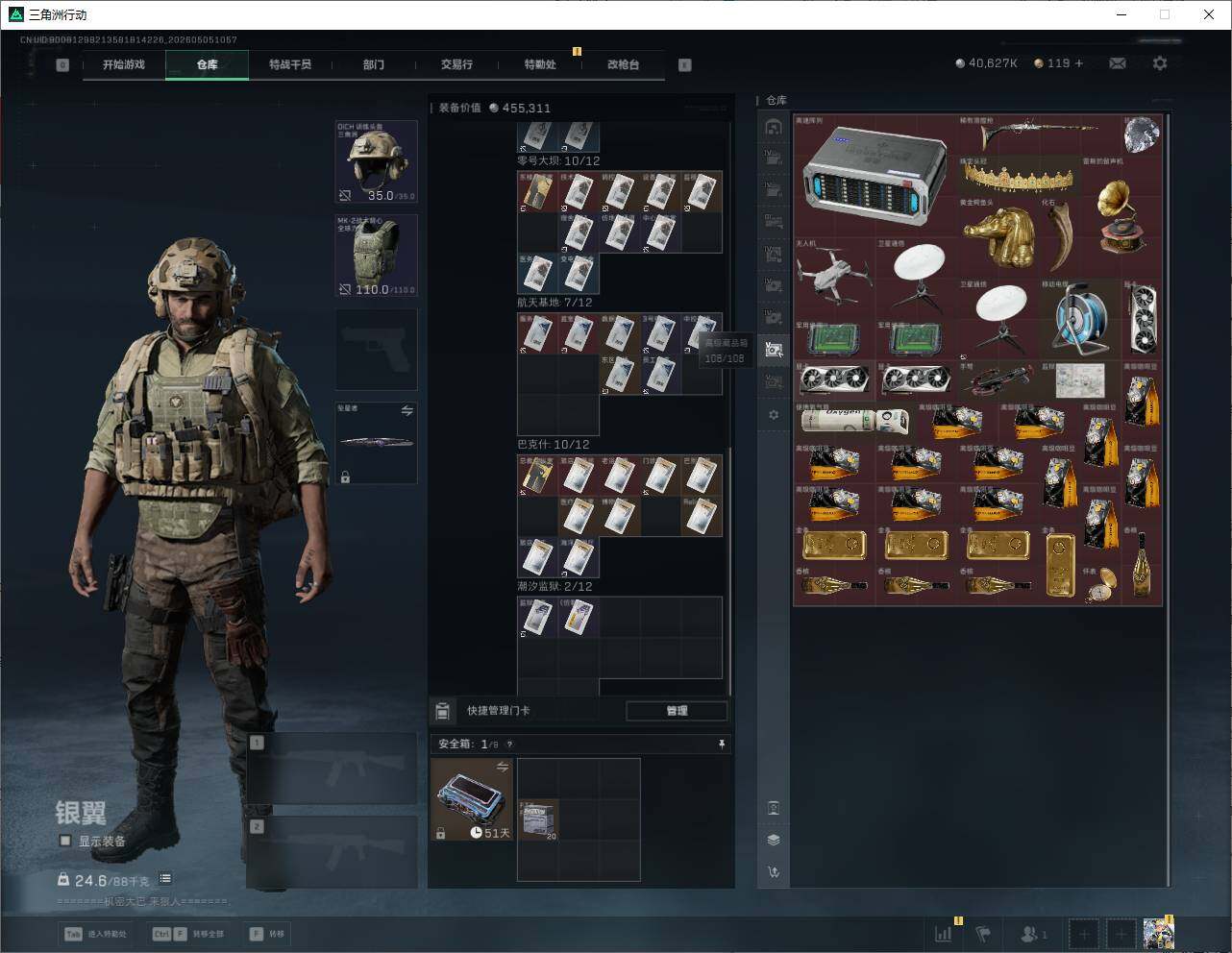Select the blue cable reel item
The image size is (1232, 953).
point(1080,318)
